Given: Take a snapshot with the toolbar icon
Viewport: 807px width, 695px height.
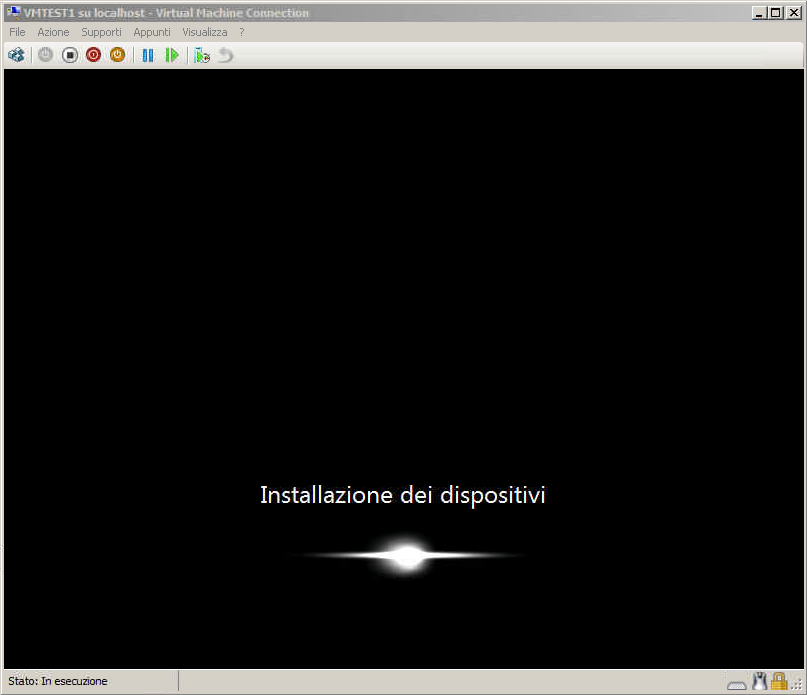Looking at the screenshot, I should point(202,55).
